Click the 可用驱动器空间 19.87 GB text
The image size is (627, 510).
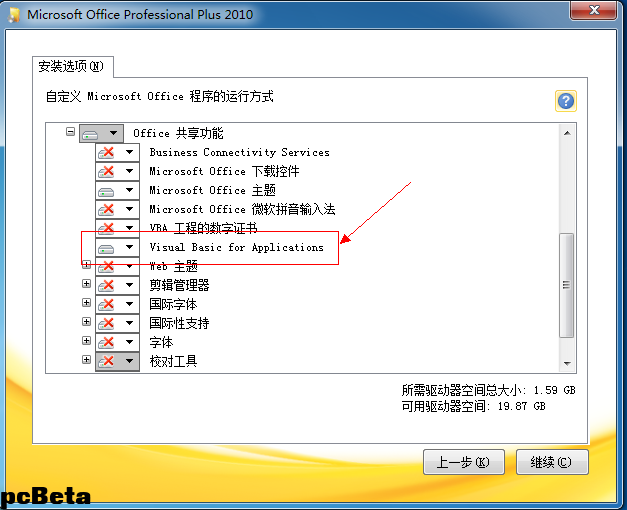473,406
